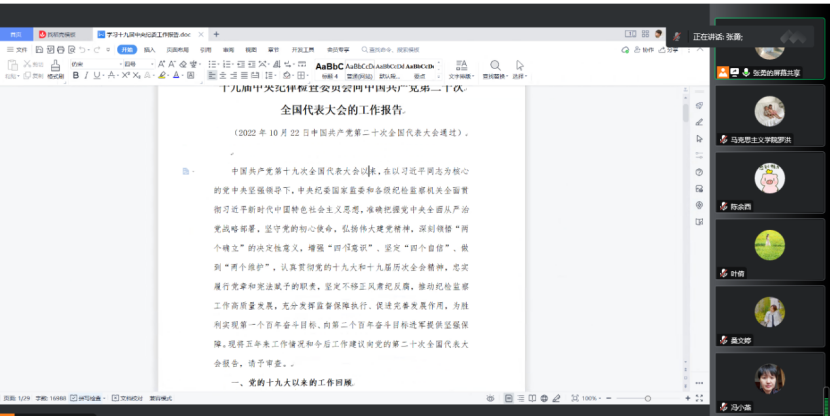This screenshot has width=830, height=416.
Task: Click the help question icon in right sidebar
Action: [x=699, y=172]
